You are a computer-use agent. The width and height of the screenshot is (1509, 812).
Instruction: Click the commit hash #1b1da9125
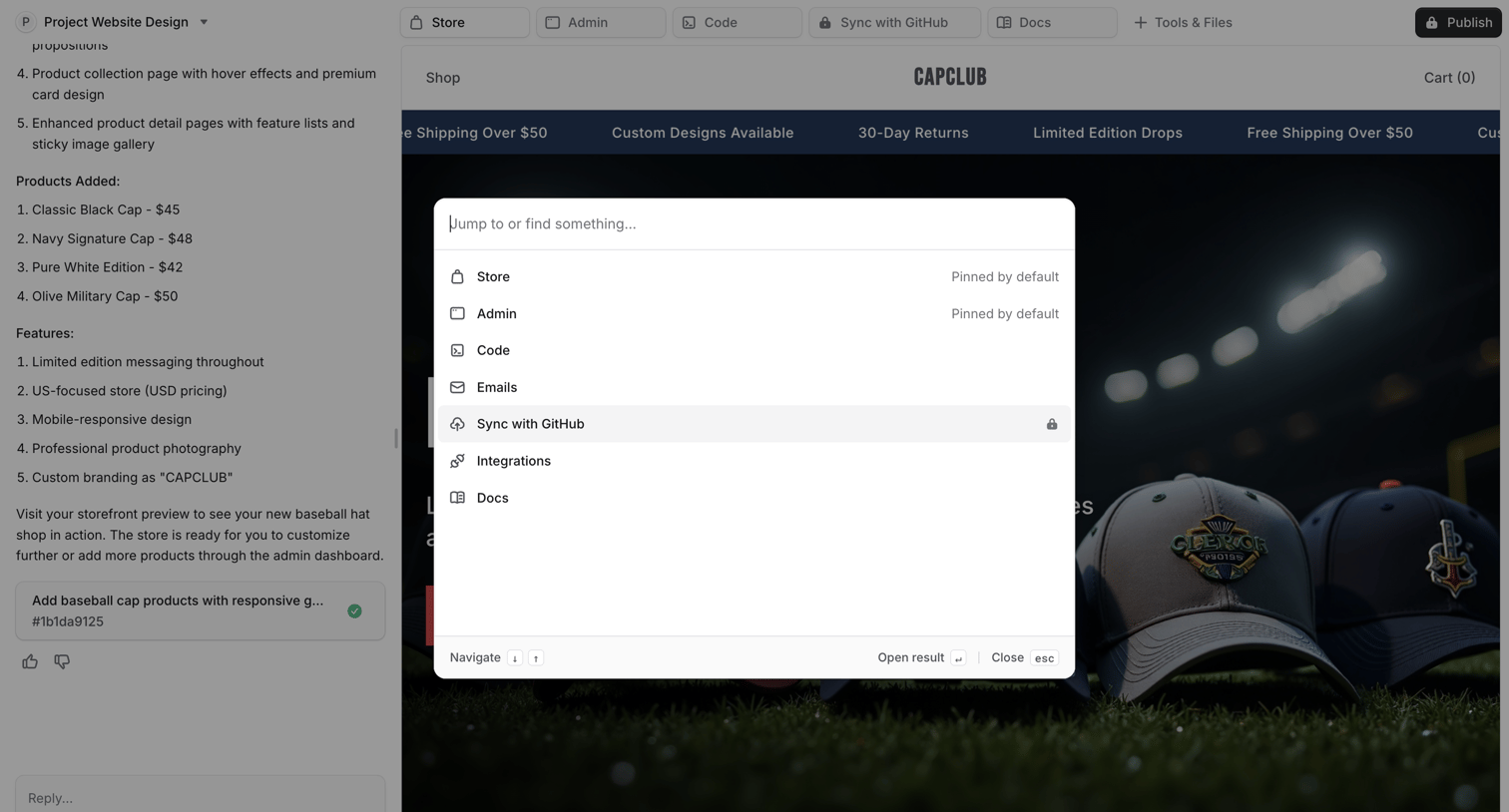coord(68,621)
